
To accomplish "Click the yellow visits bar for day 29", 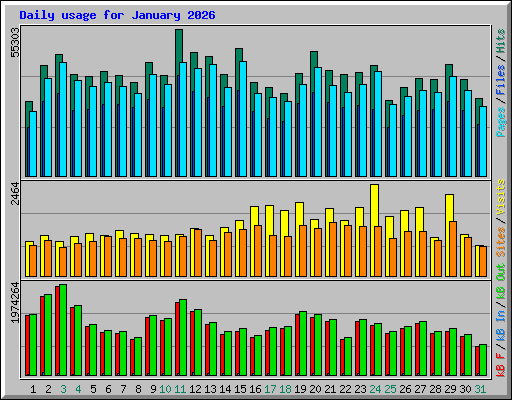I will pos(449,208).
